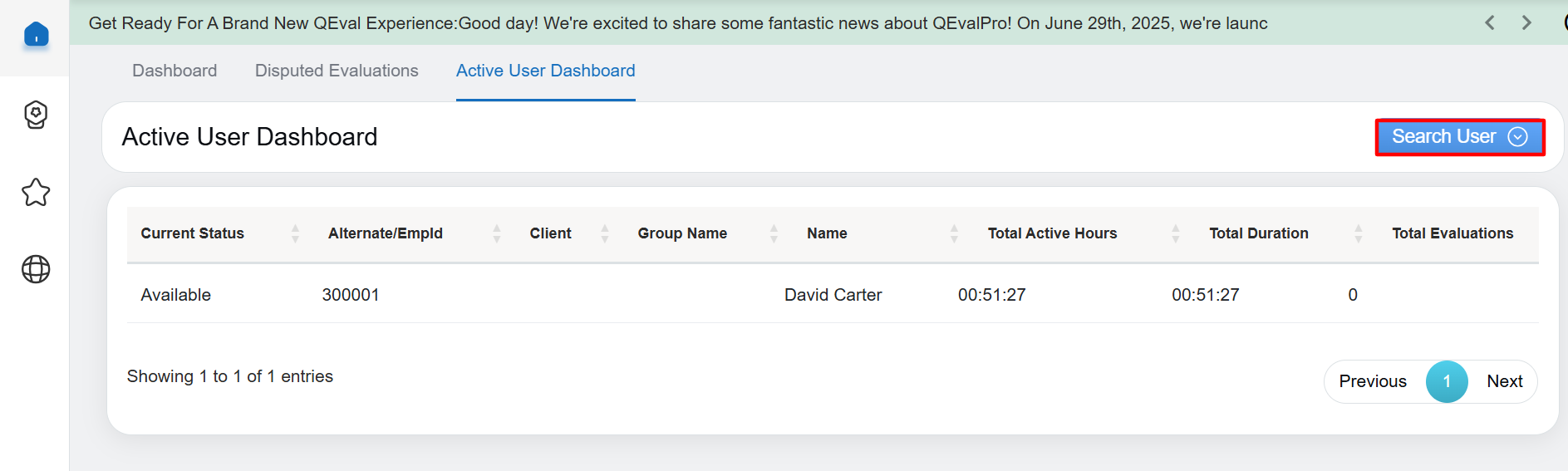
Task: Click the David Carter name cell
Action: (x=833, y=295)
